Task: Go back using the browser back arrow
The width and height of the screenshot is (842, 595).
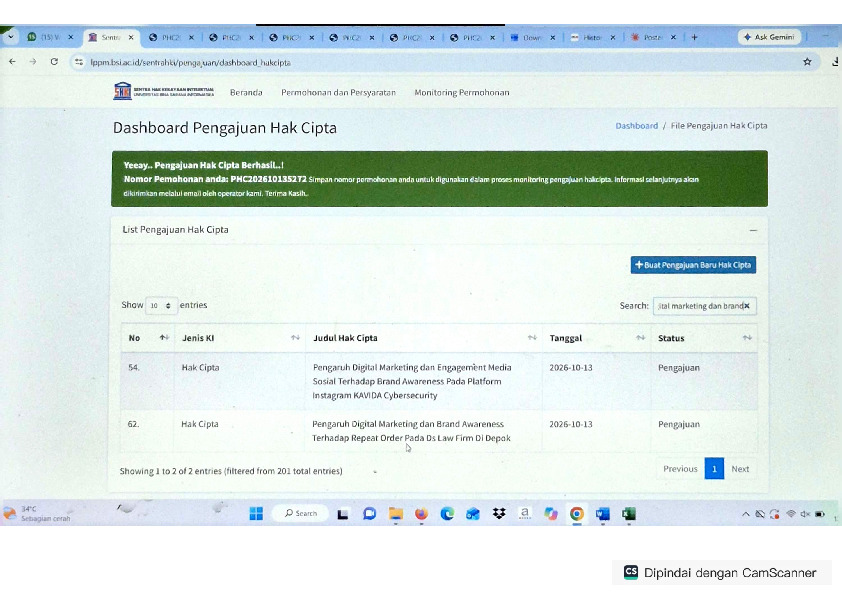Action: 12,62
